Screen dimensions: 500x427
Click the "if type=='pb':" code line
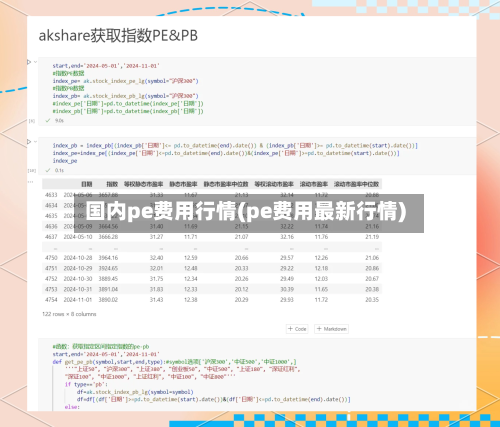[86, 384]
